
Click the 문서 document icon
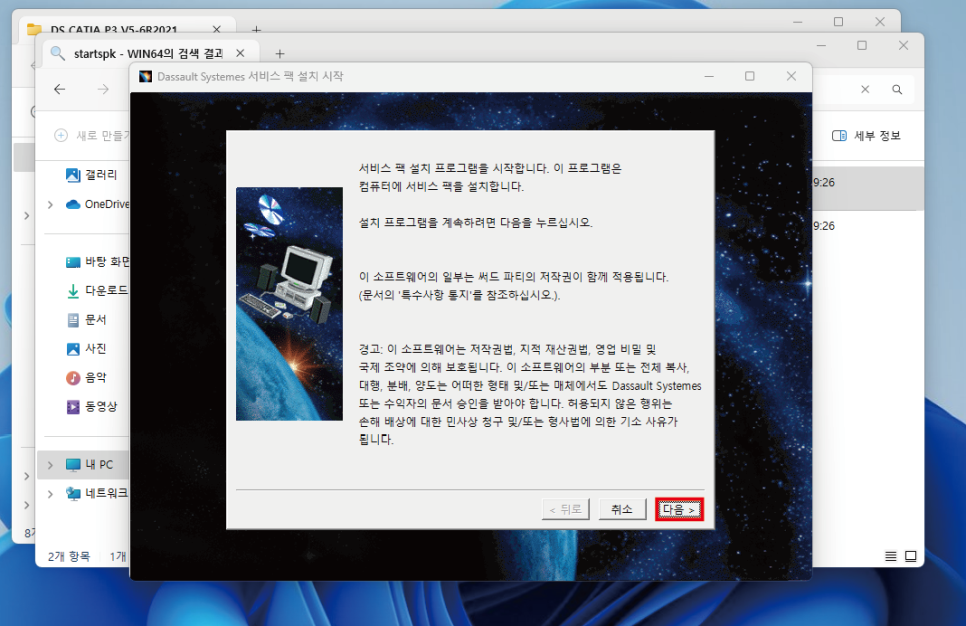(73, 320)
